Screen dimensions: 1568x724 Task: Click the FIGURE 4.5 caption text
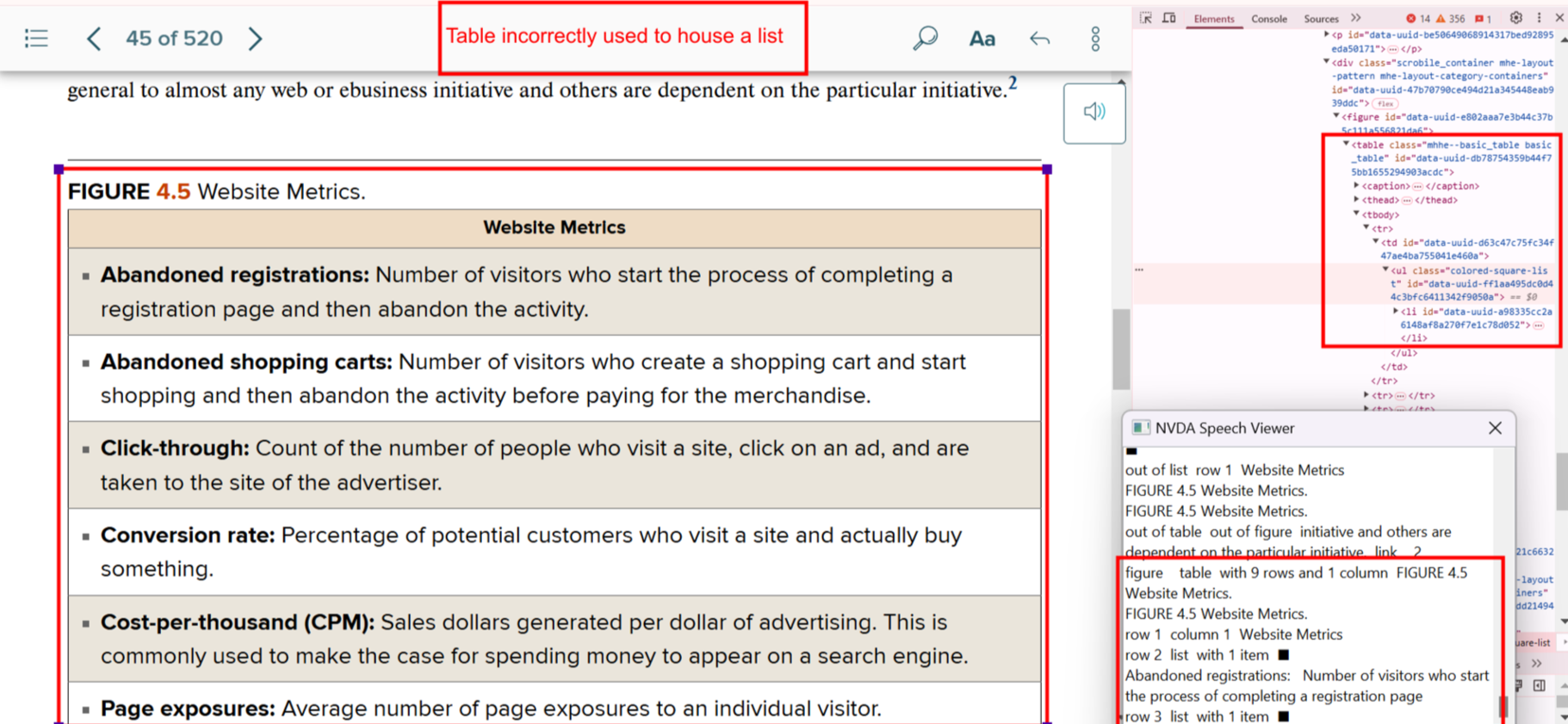coord(217,191)
